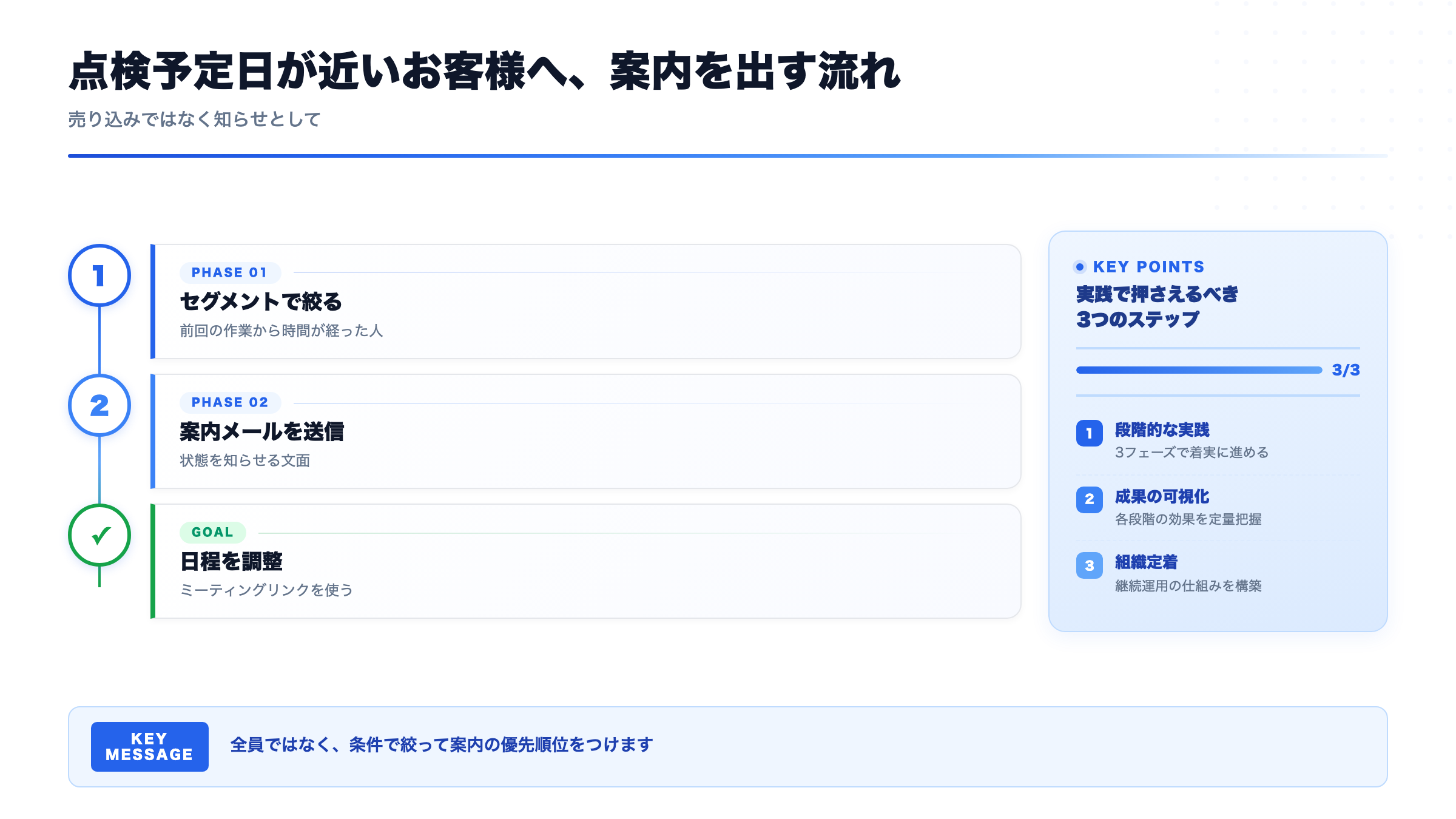The image size is (1456, 819).
Task: Click the heading セグメントで絞る
Action: [261, 302]
